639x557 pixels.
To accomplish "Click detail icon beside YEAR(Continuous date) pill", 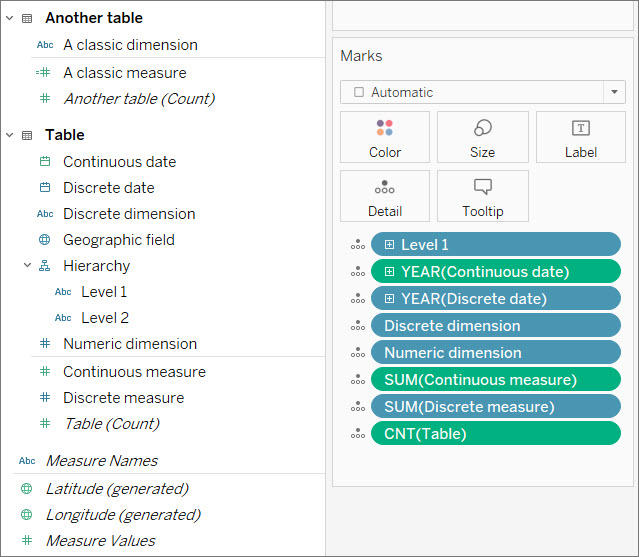I will [x=358, y=271].
